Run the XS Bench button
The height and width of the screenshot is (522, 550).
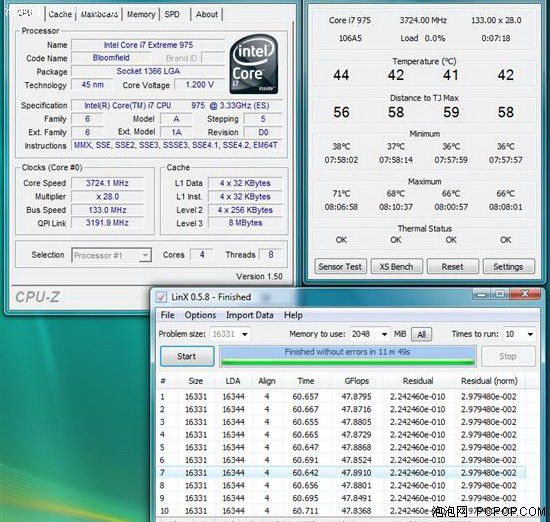point(396,267)
